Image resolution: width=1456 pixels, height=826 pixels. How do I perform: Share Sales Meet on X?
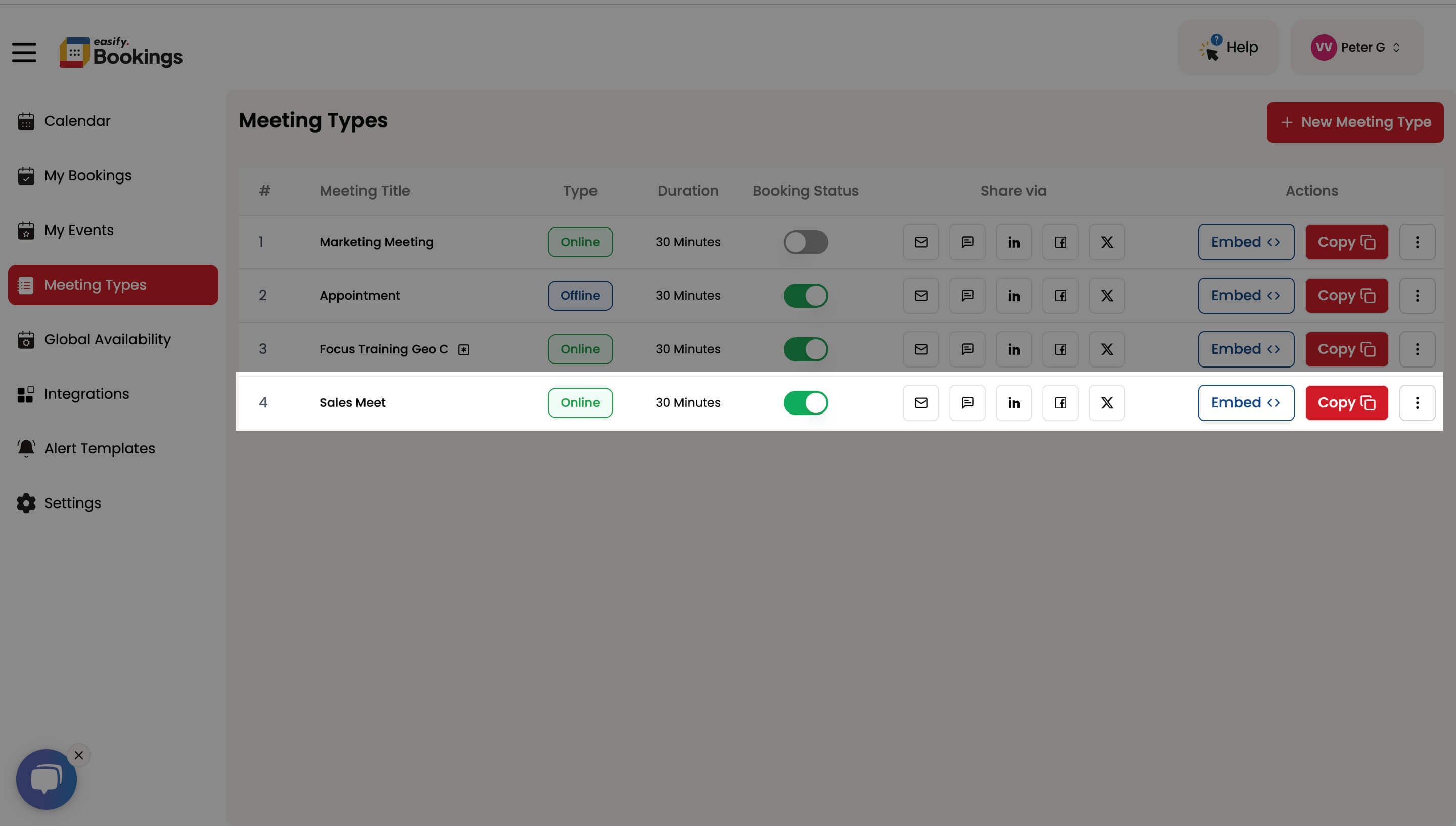coord(1107,403)
